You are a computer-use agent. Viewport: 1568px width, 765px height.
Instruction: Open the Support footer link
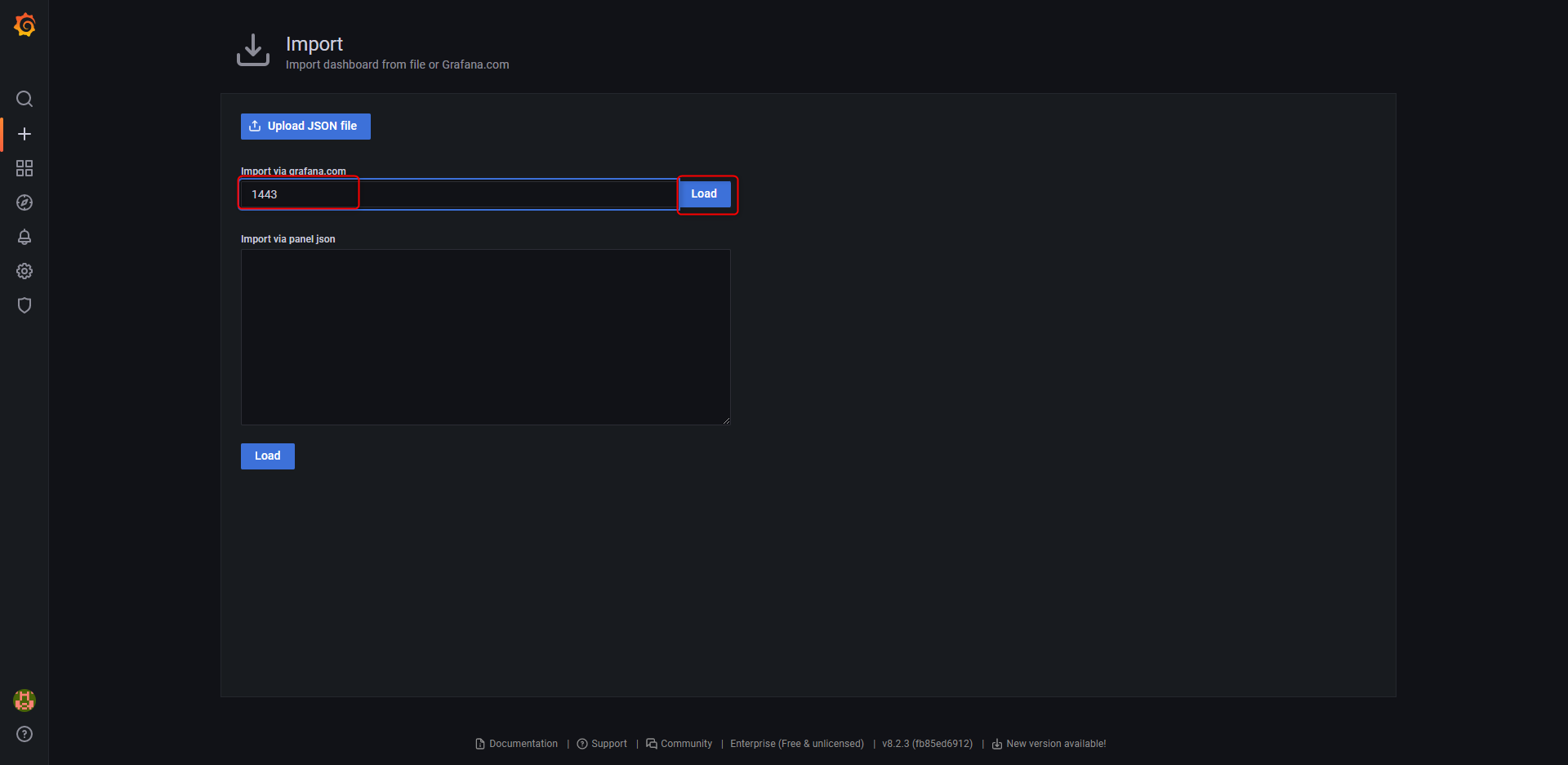click(x=602, y=744)
